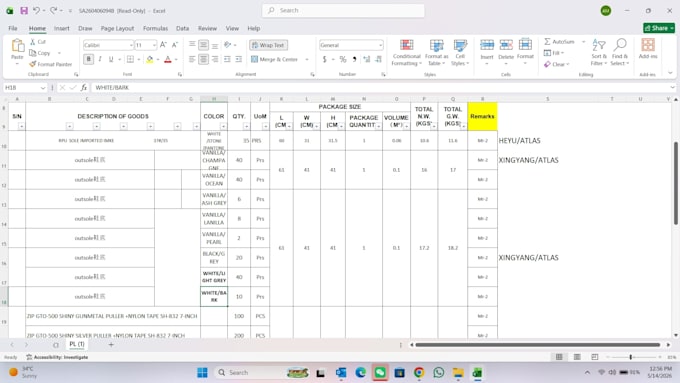Apply Comma Style number format
Viewport: 680px width, 383px height.
pyautogui.click(x=354, y=59)
